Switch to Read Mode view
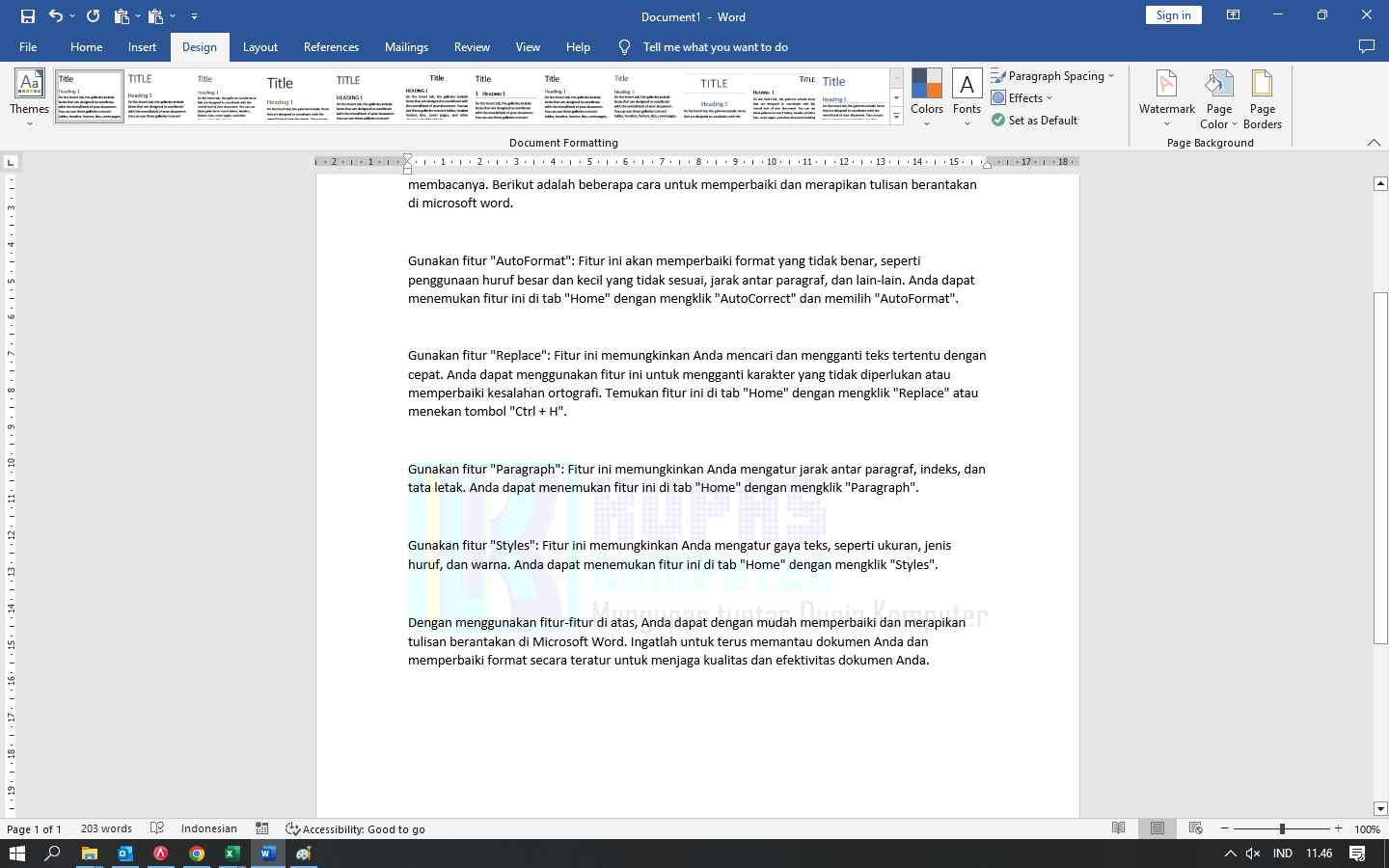Image resolution: width=1389 pixels, height=868 pixels. pyautogui.click(x=1119, y=828)
